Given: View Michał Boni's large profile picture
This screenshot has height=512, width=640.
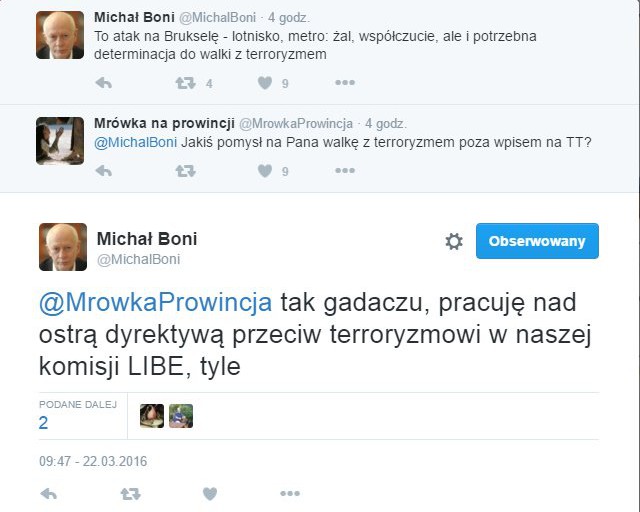Looking at the screenshot, I should 62,247.
